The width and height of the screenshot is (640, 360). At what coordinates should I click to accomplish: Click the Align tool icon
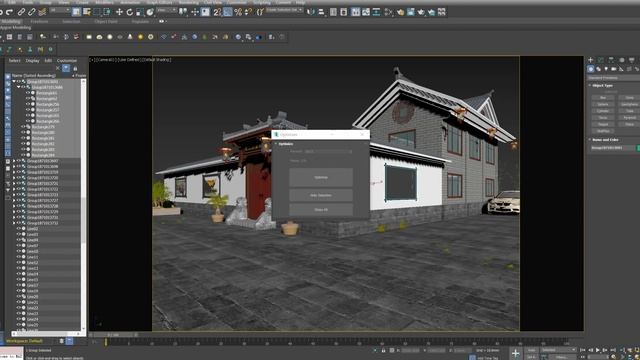click(322, 12)
